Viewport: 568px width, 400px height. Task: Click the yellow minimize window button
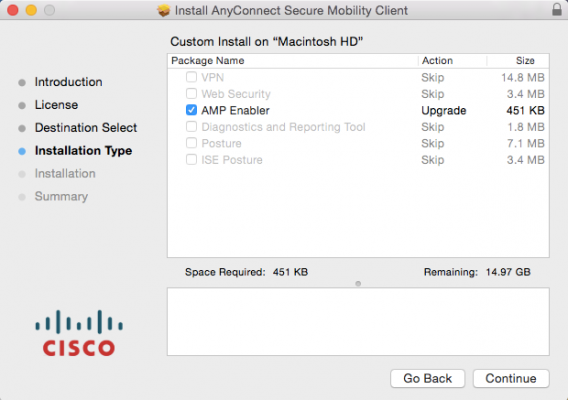[x=31, y=10]
